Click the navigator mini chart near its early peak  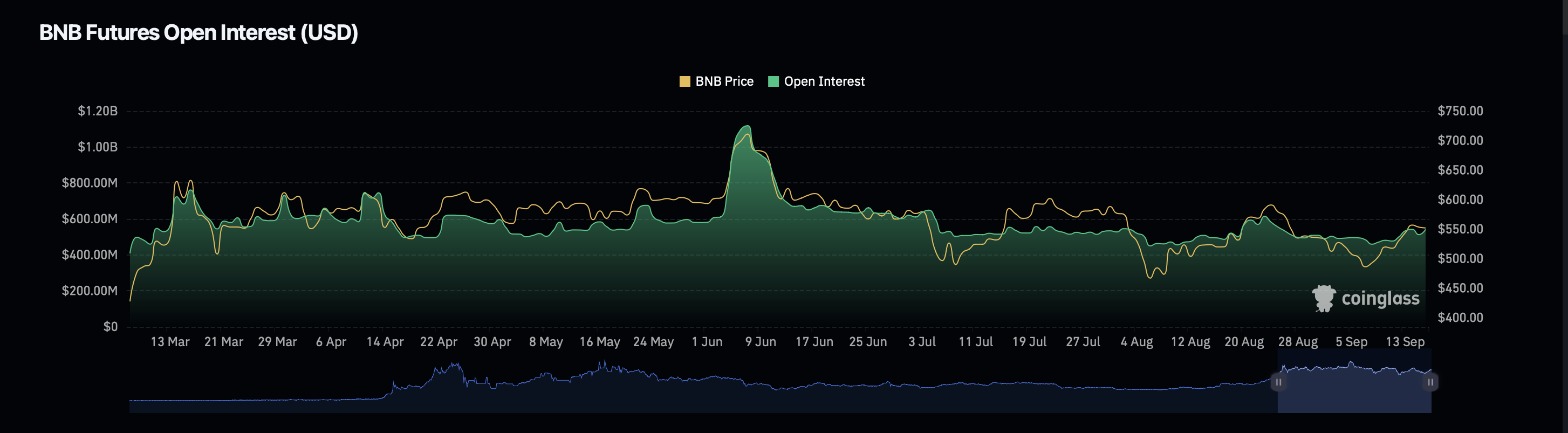pos(454,367)
